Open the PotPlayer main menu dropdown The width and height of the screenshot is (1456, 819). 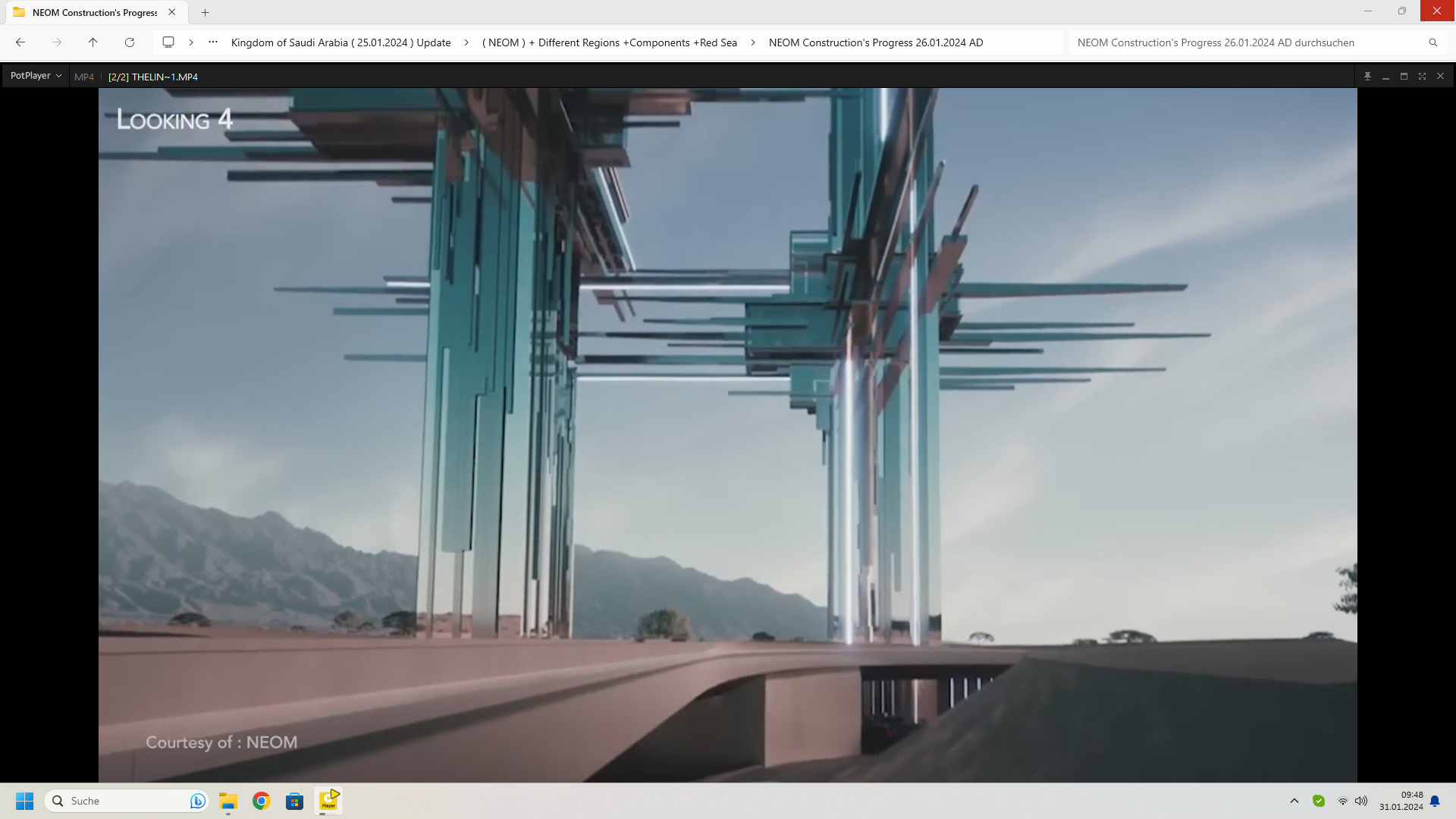click(x=36, y=76)
